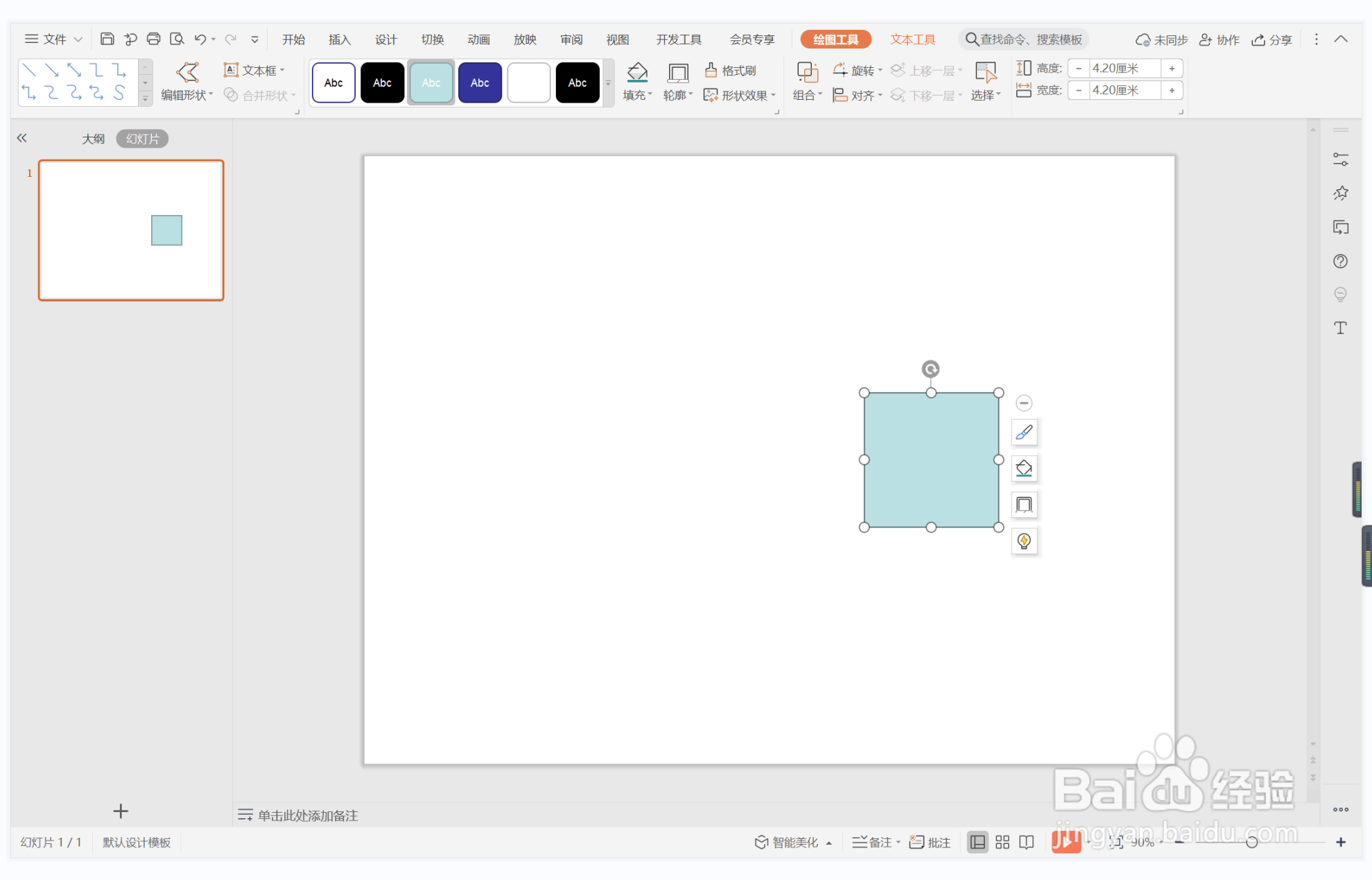
Task: Expand the Fill (填充) dropdown
Action: [x=650, y=95]
